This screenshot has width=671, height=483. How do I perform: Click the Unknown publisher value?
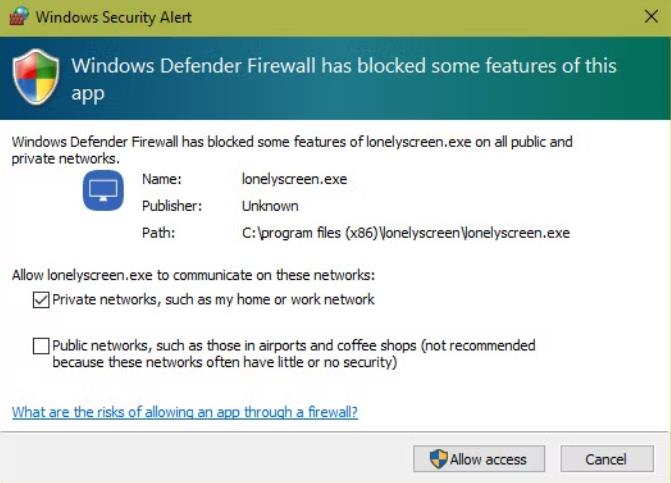click(270, 206)
